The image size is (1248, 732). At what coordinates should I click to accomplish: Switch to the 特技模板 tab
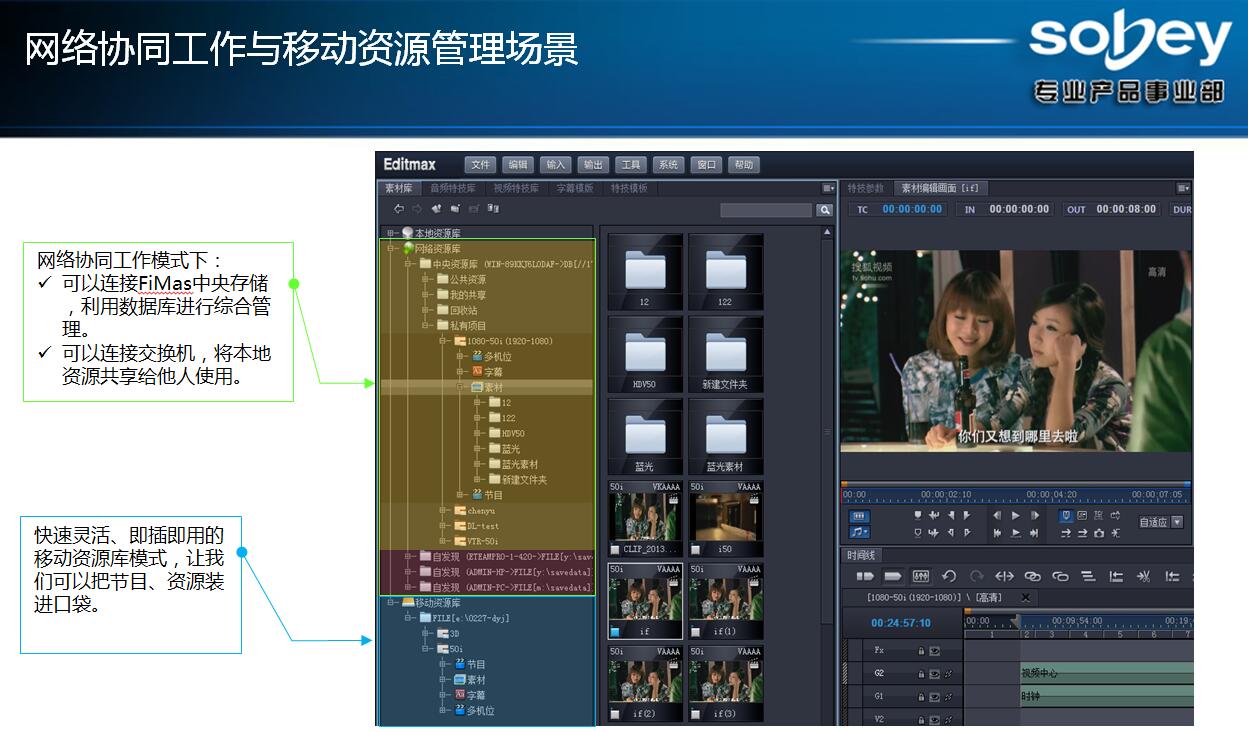point(629,188)
